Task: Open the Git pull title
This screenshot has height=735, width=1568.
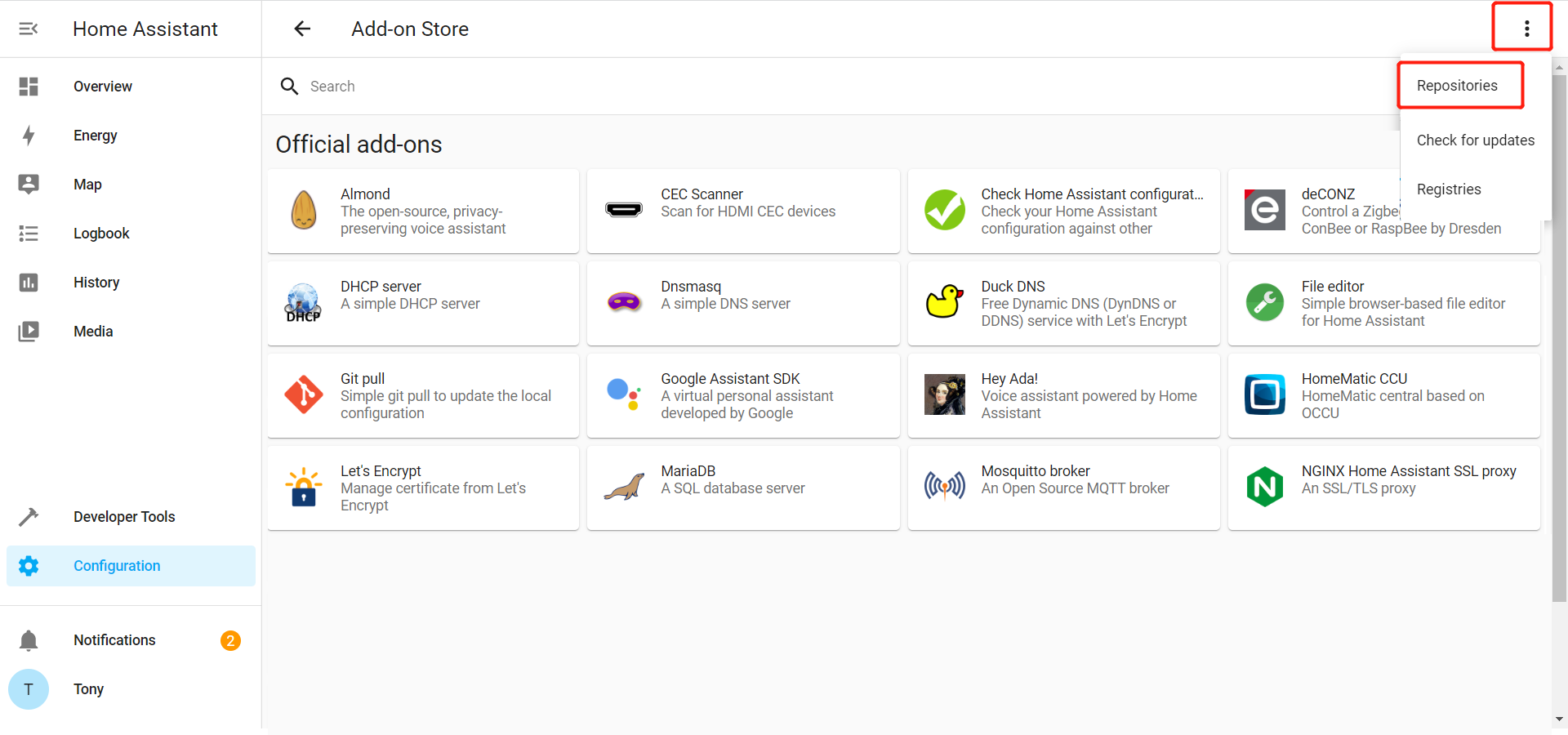Action: coord(363,378)
